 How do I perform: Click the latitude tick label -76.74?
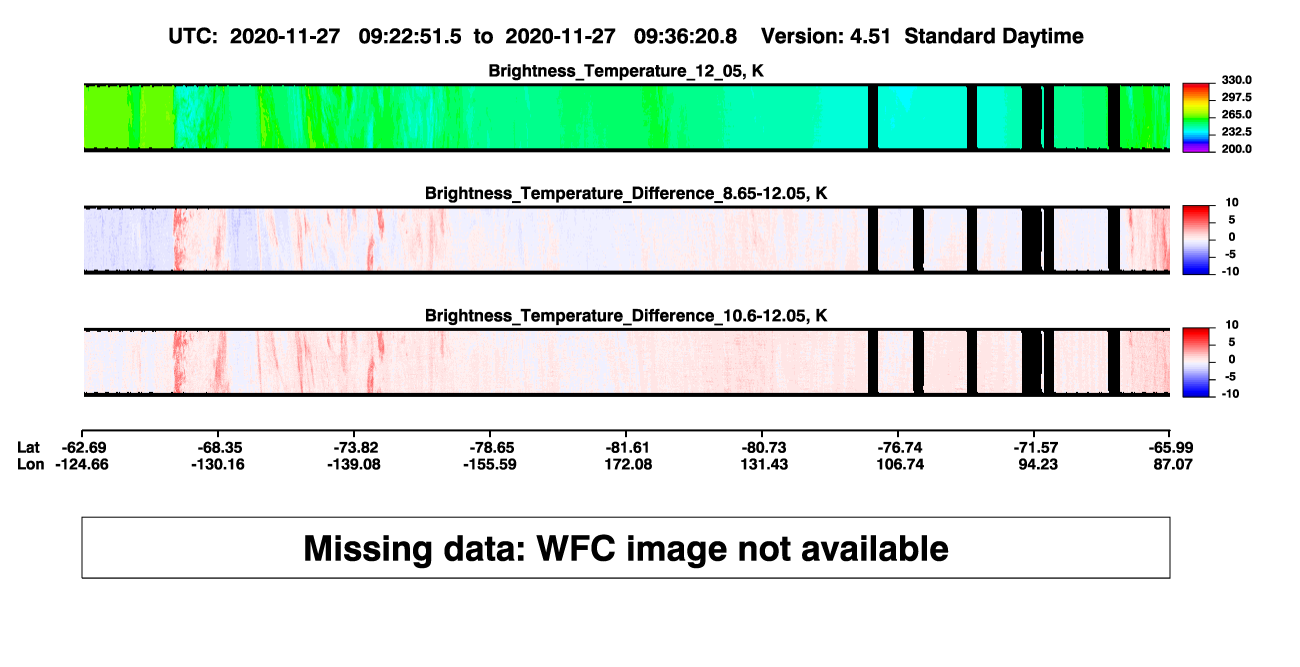point(899,447)
